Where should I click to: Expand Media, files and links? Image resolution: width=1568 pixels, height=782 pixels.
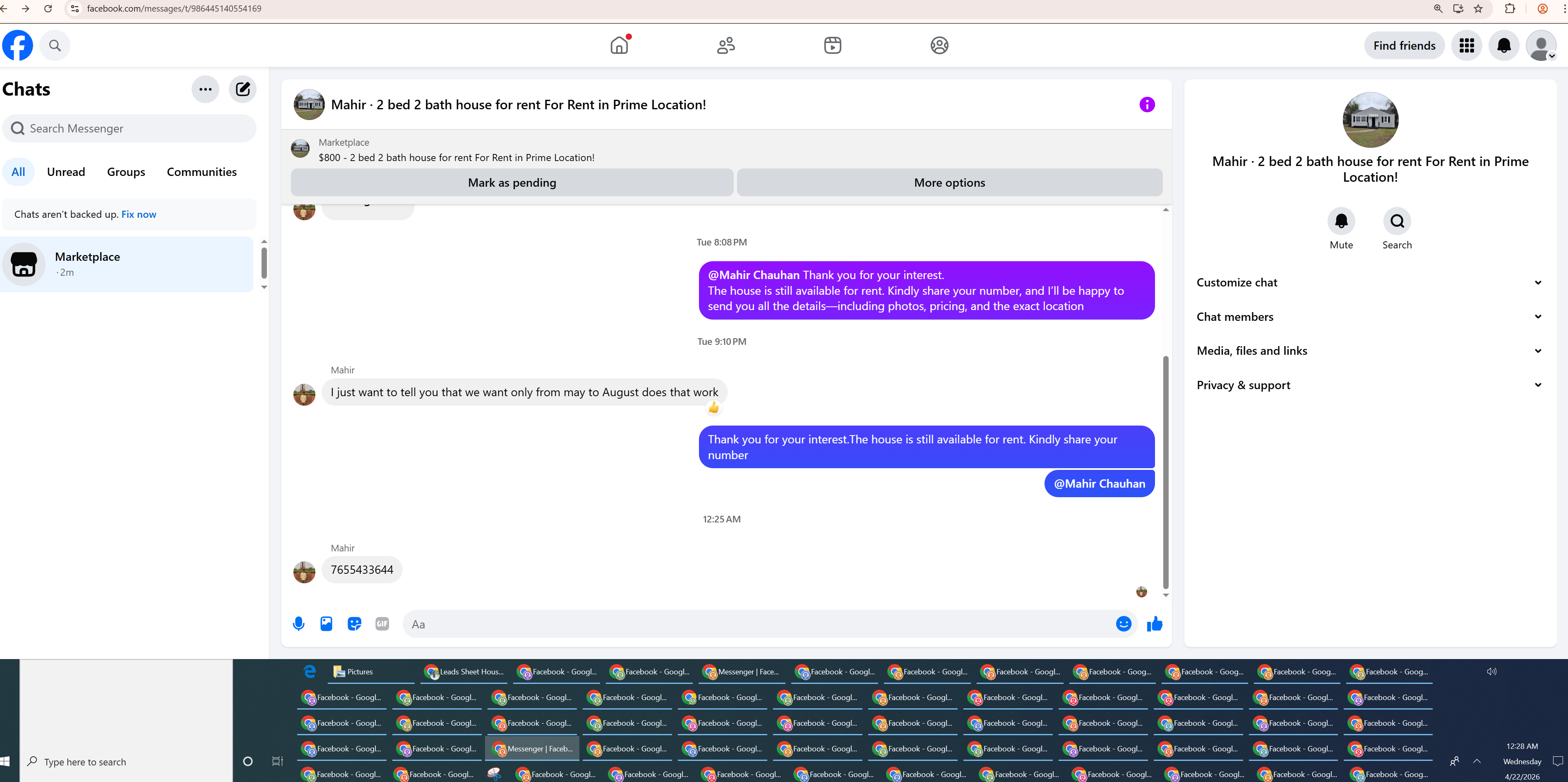point(1369,351)
